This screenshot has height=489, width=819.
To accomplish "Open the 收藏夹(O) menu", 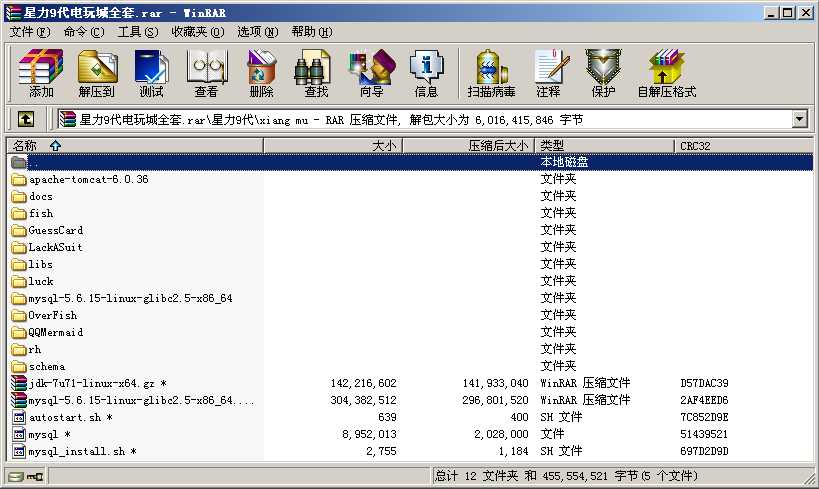I will click(x=197, y=32).
